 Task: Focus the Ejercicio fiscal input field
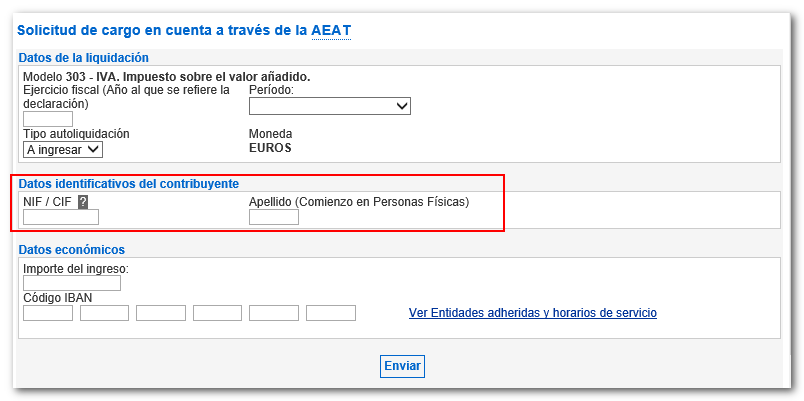pos(48,119)
